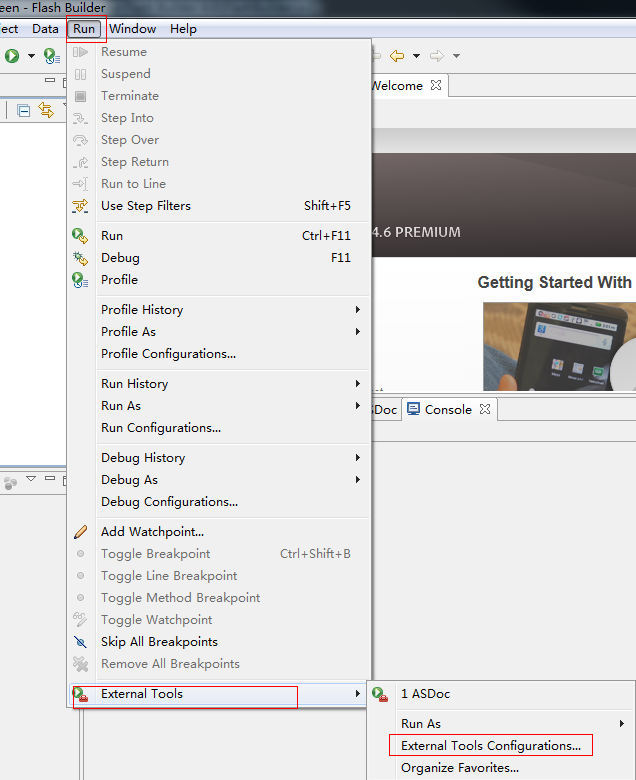Click the Profile toolbar icon
The image size is (636, 780).
point(52,56)
